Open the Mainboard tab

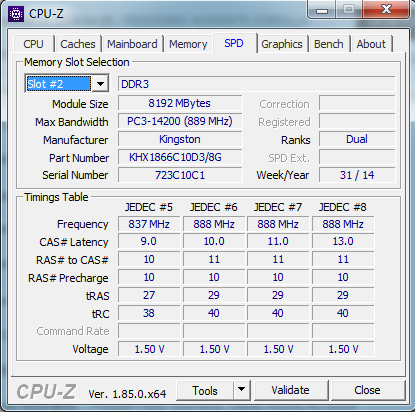(x=132, y=44)
